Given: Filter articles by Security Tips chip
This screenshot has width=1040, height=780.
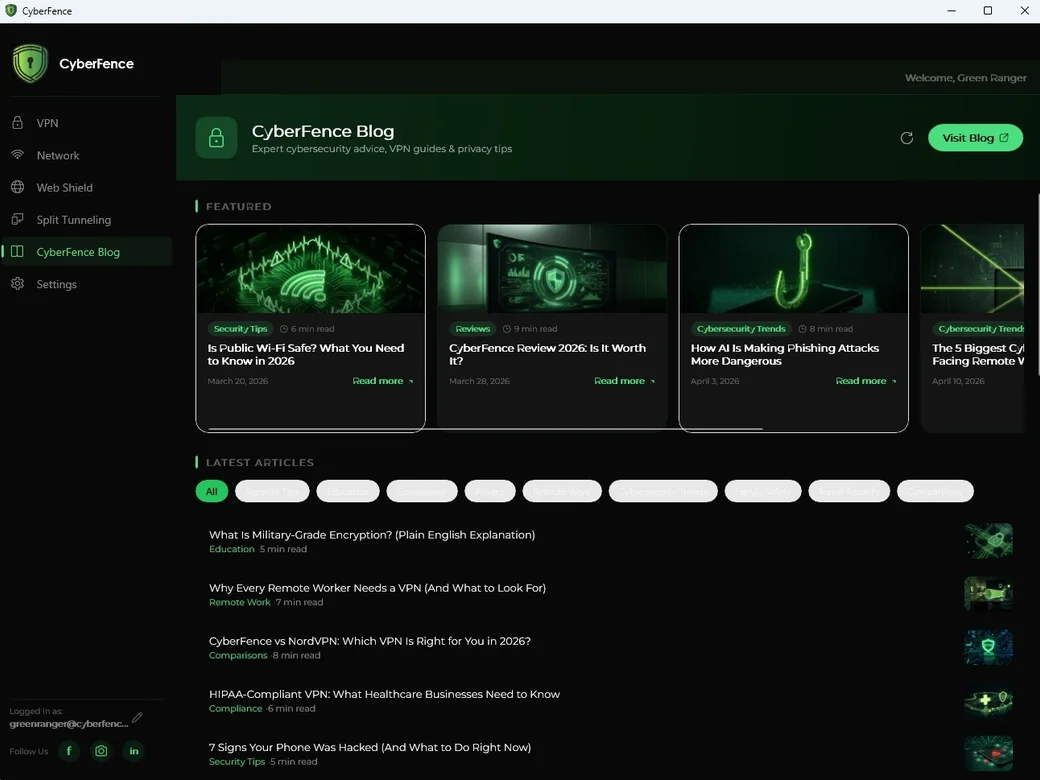Looking at the screenshot, I should (x=272, y=491).
